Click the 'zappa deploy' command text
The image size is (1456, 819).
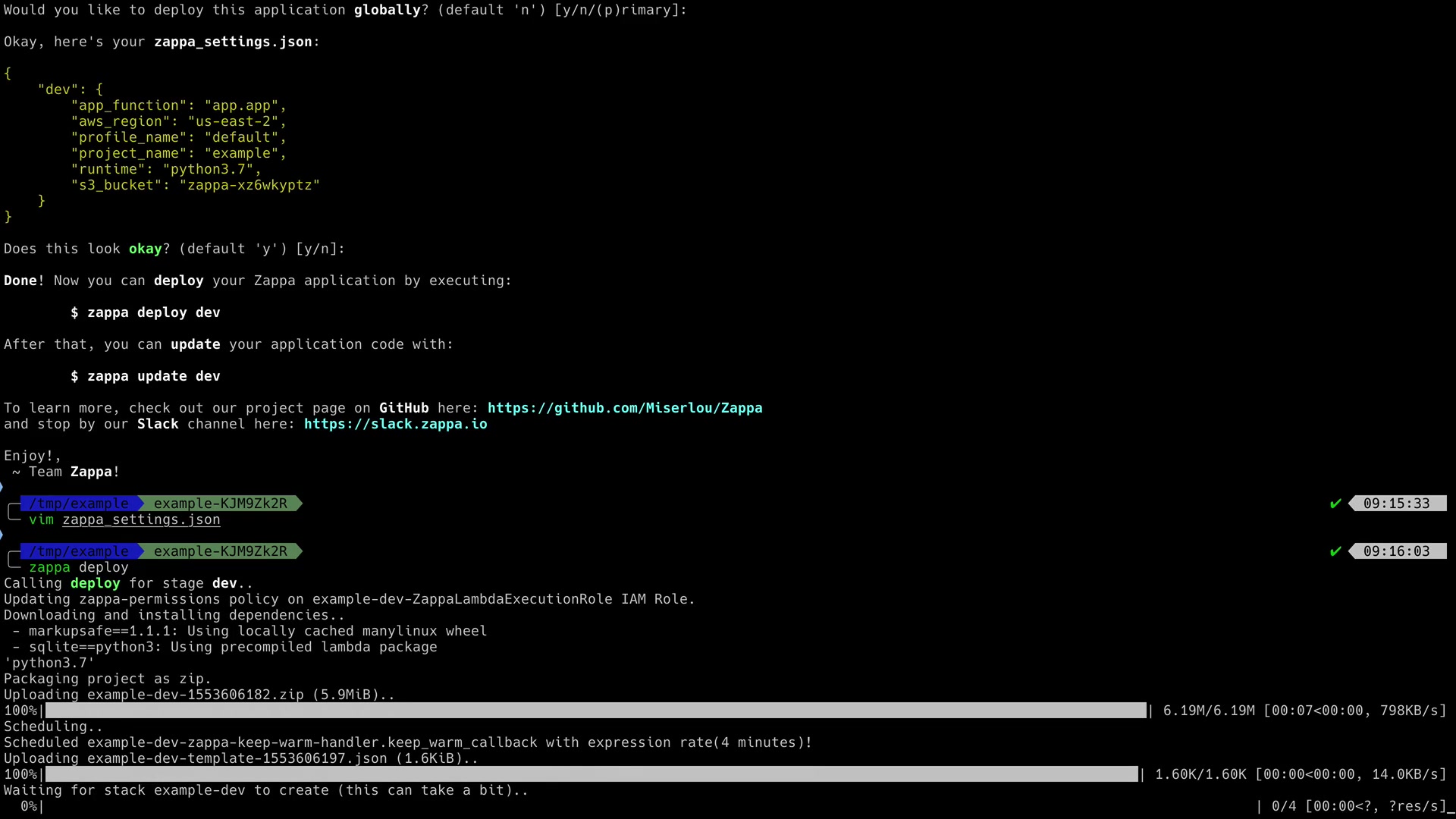79,567
